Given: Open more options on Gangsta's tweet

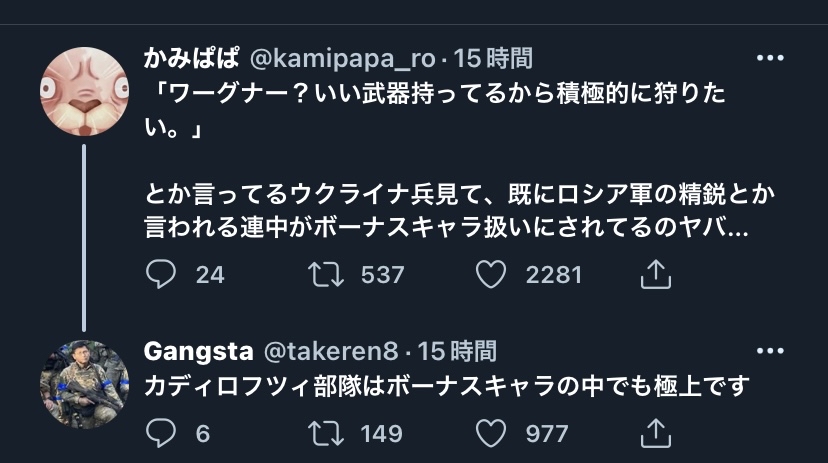Looking at the screenshot, I should click(770, 351).
